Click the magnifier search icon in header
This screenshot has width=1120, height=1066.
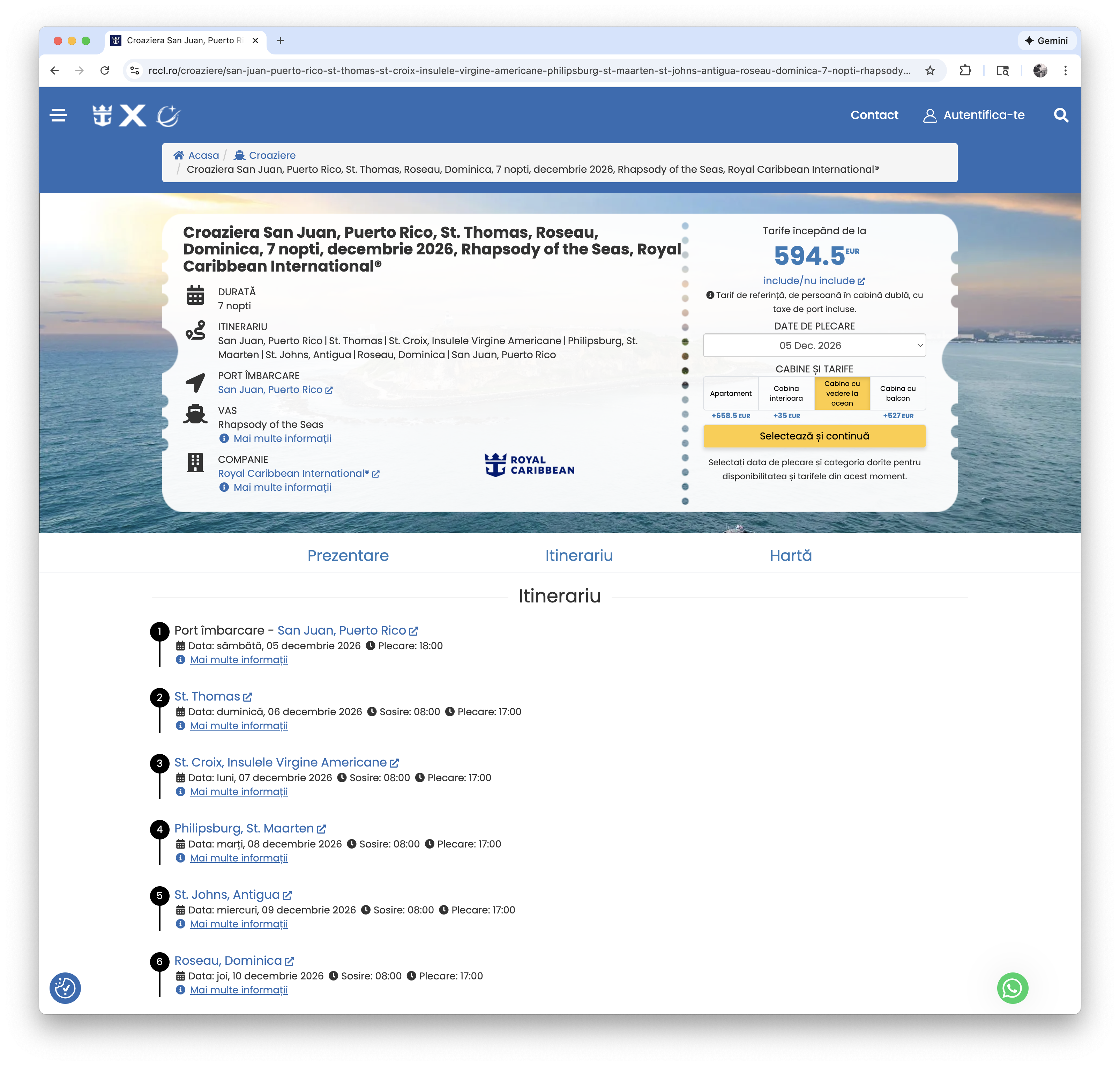point(1060,115)
